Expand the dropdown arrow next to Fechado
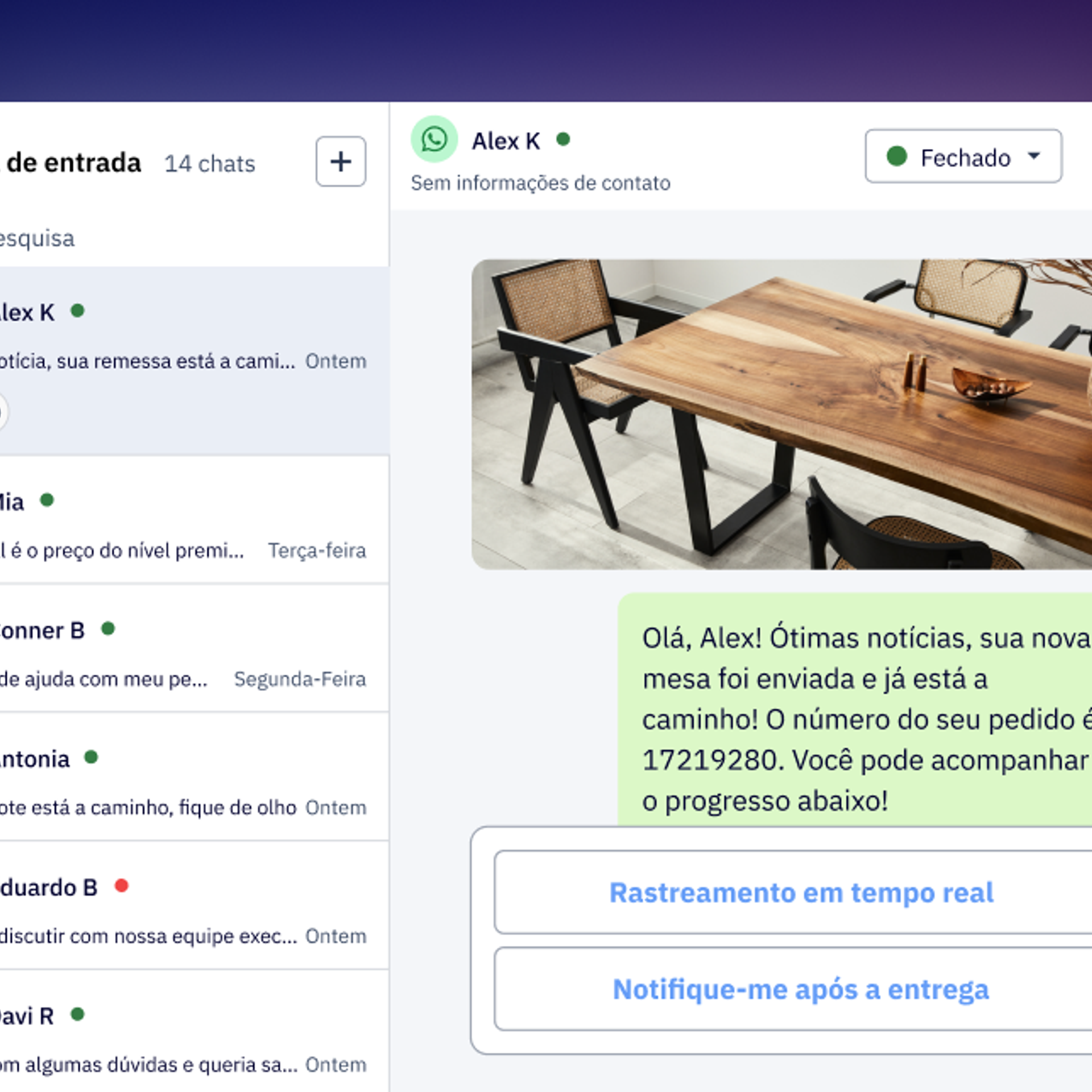 point(1034,155)
